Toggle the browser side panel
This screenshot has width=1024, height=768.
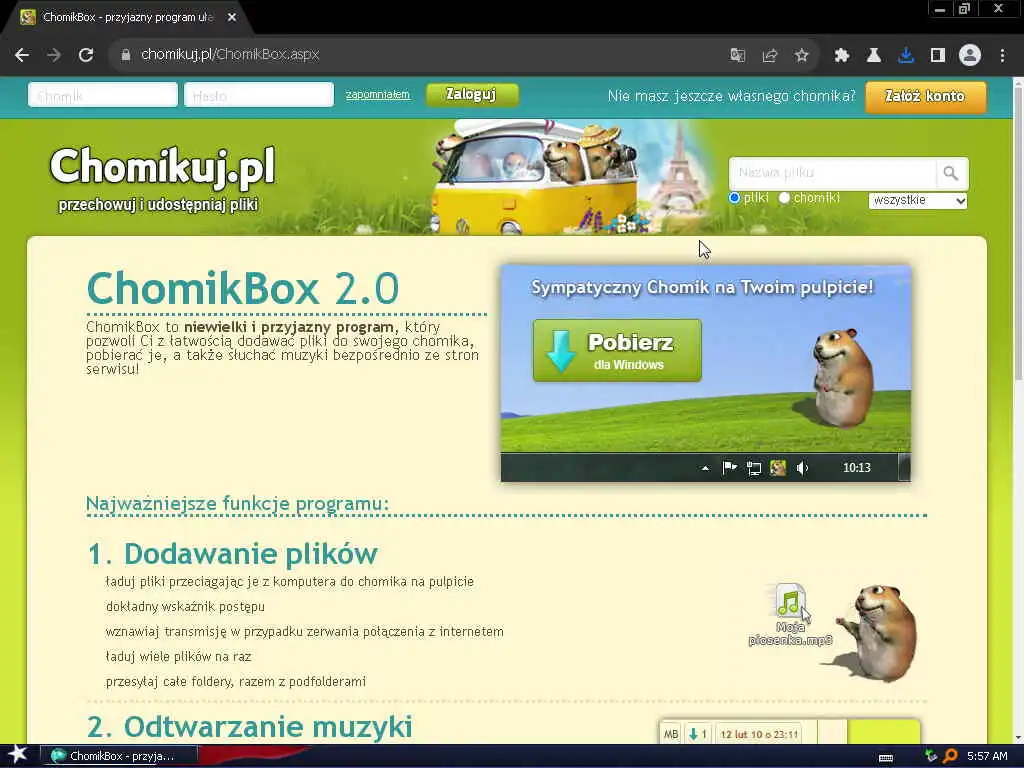coord(938,56)
